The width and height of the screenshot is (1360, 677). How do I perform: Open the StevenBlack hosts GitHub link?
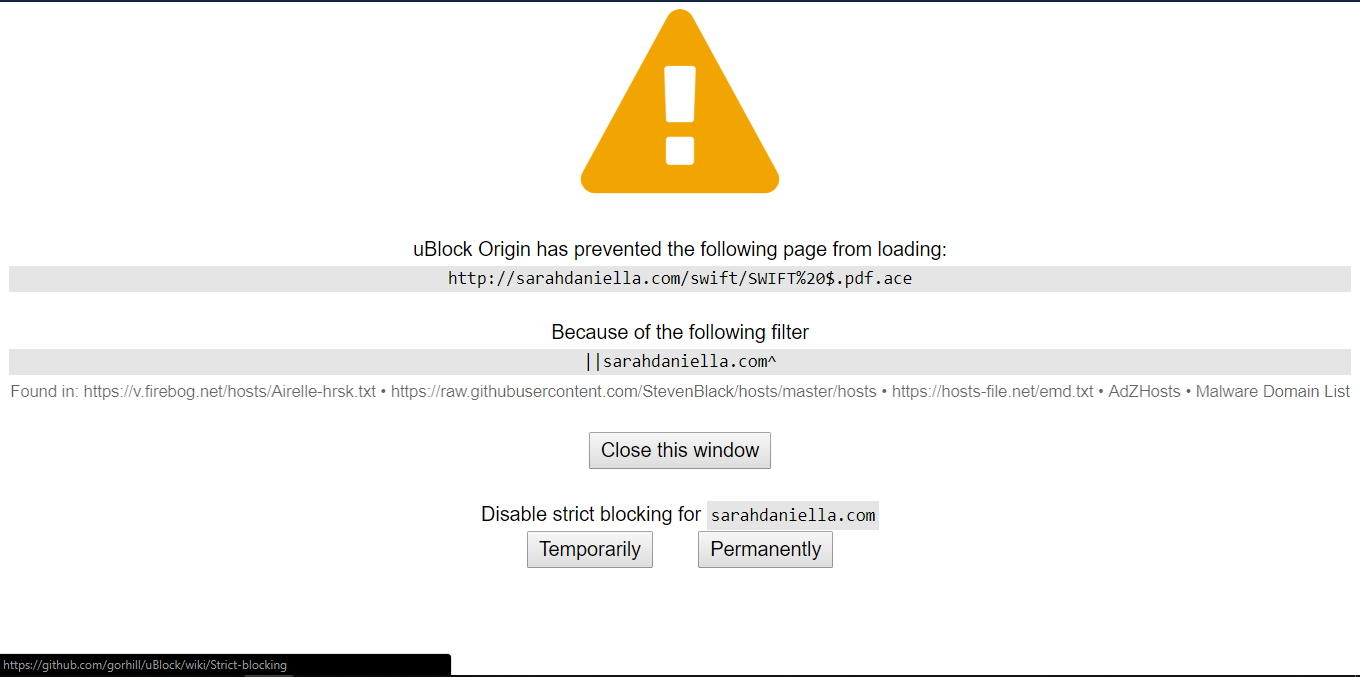coord(634,392)
